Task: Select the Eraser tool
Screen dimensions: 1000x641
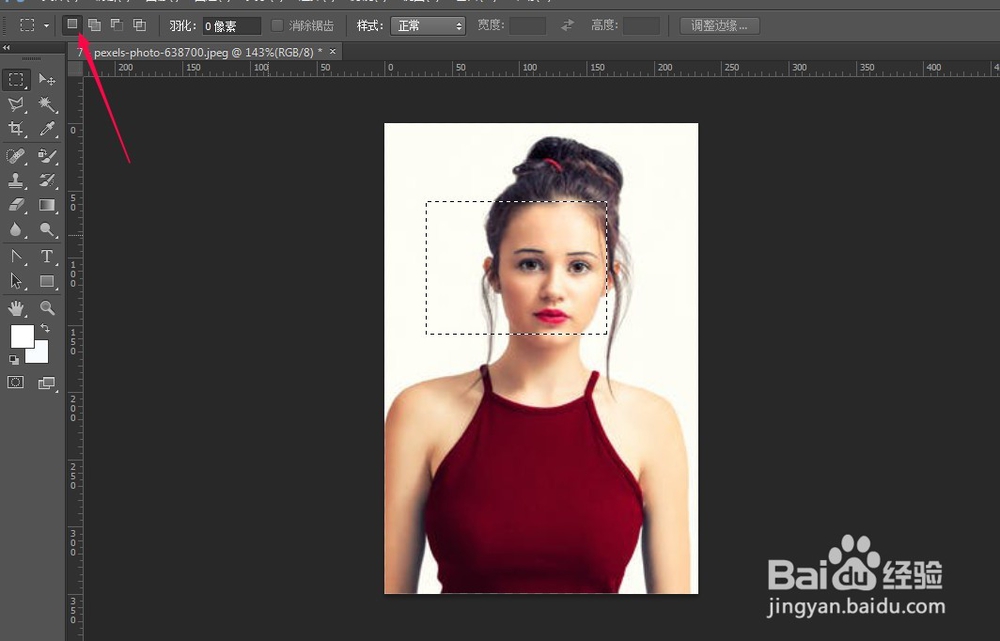Action: pyautogui.click(x=16, y=205)
